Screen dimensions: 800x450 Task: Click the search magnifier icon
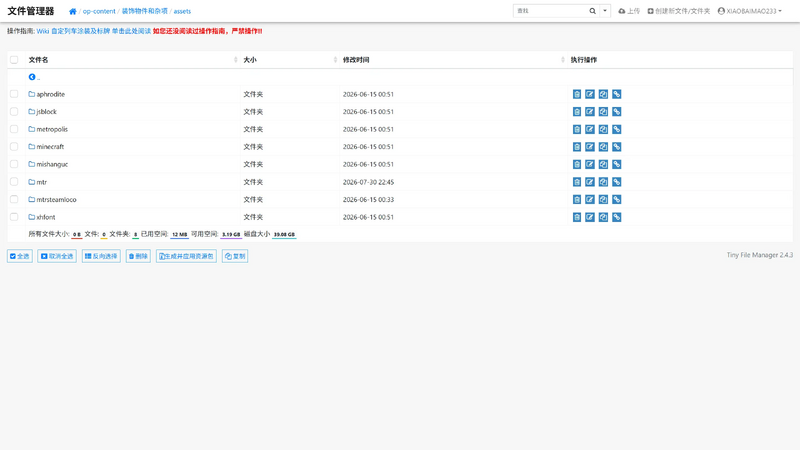592,11
